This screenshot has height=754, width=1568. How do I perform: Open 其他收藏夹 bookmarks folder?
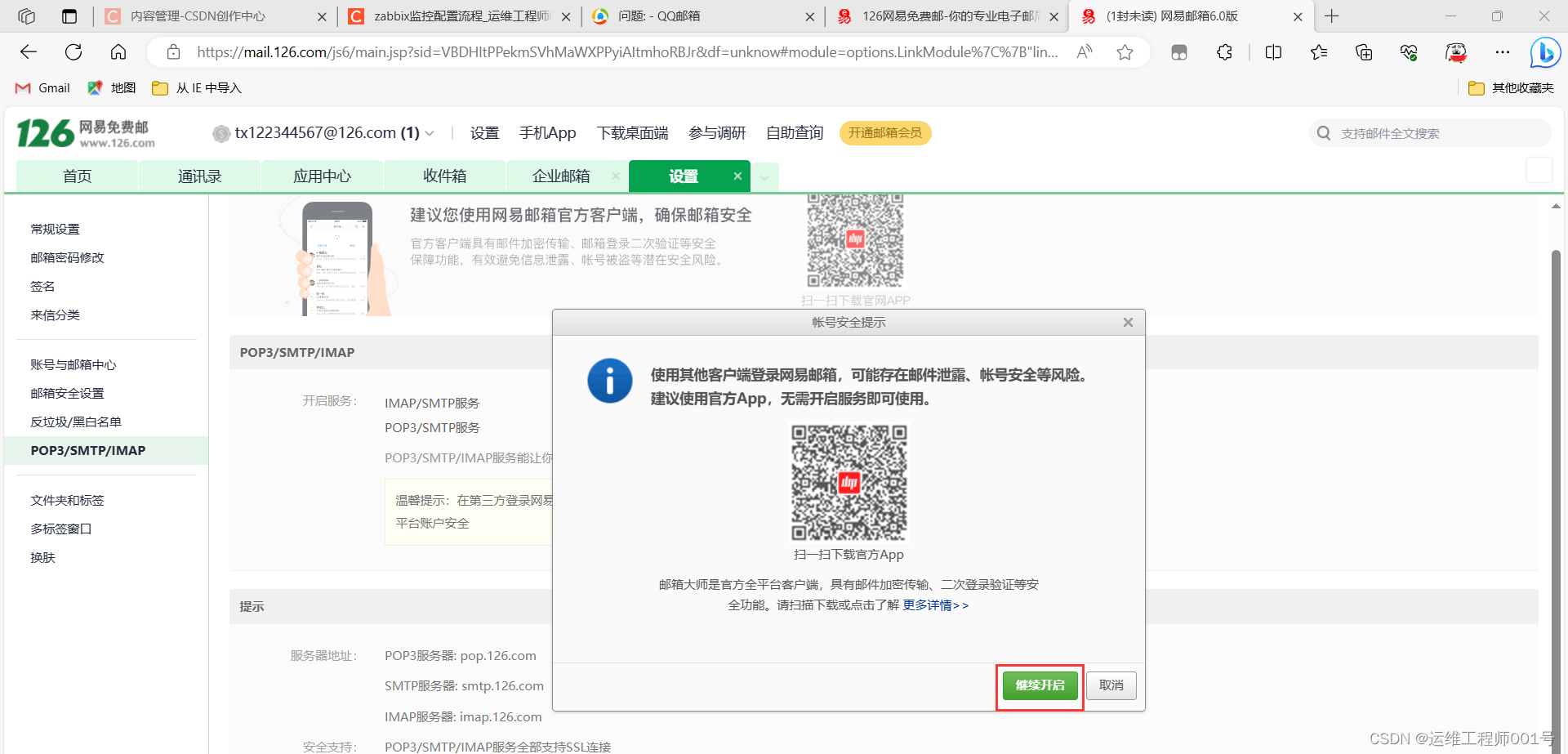[x=1511, y=88]
